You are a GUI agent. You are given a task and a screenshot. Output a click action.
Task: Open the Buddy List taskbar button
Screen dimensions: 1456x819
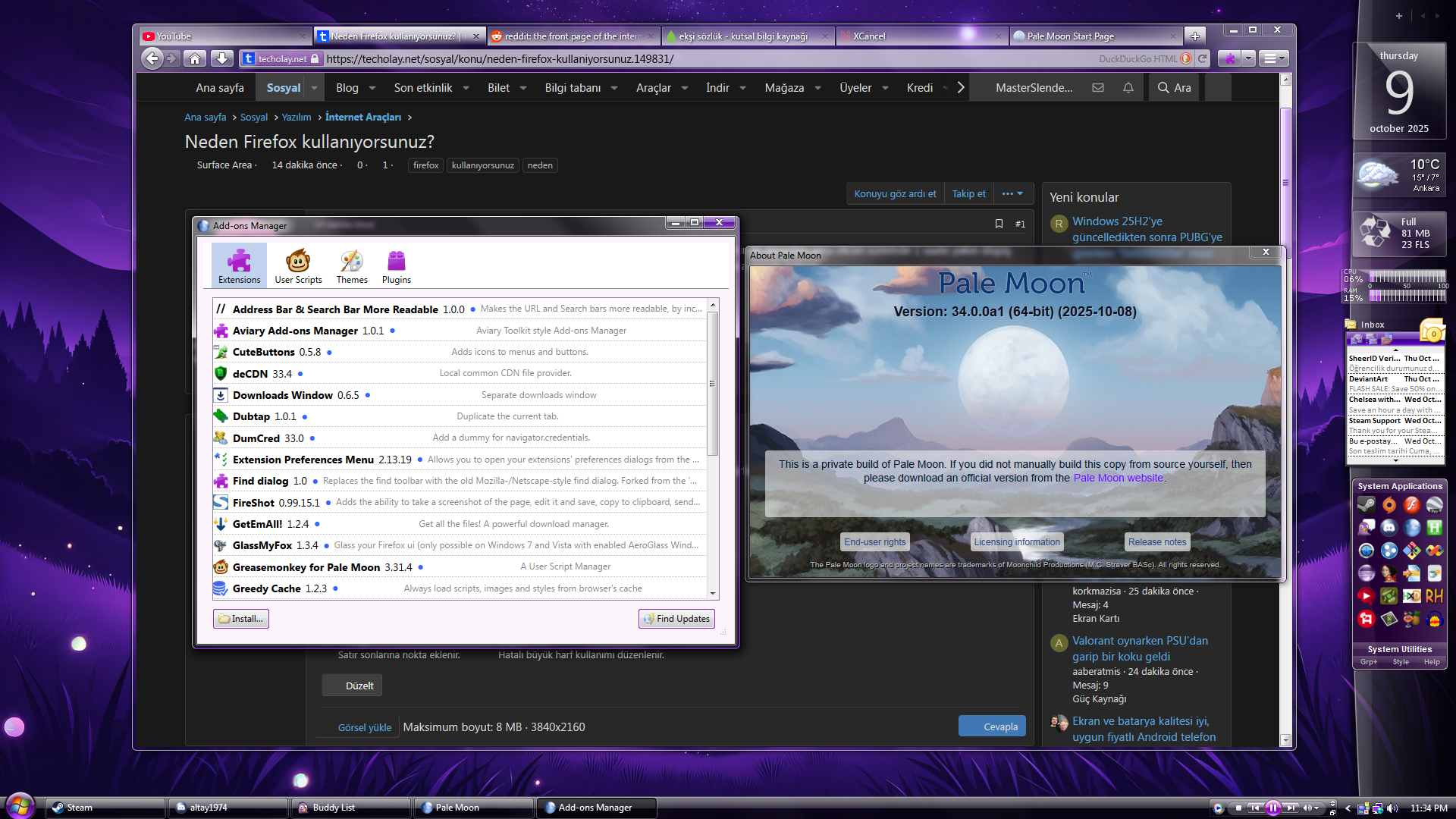click(x=351, y=808)
